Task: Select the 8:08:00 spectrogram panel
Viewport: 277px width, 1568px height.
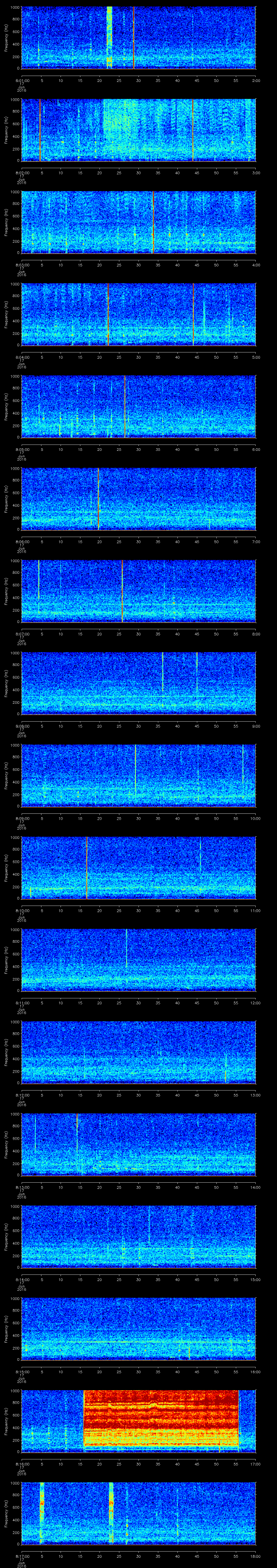Action: (x=139, y=683)
